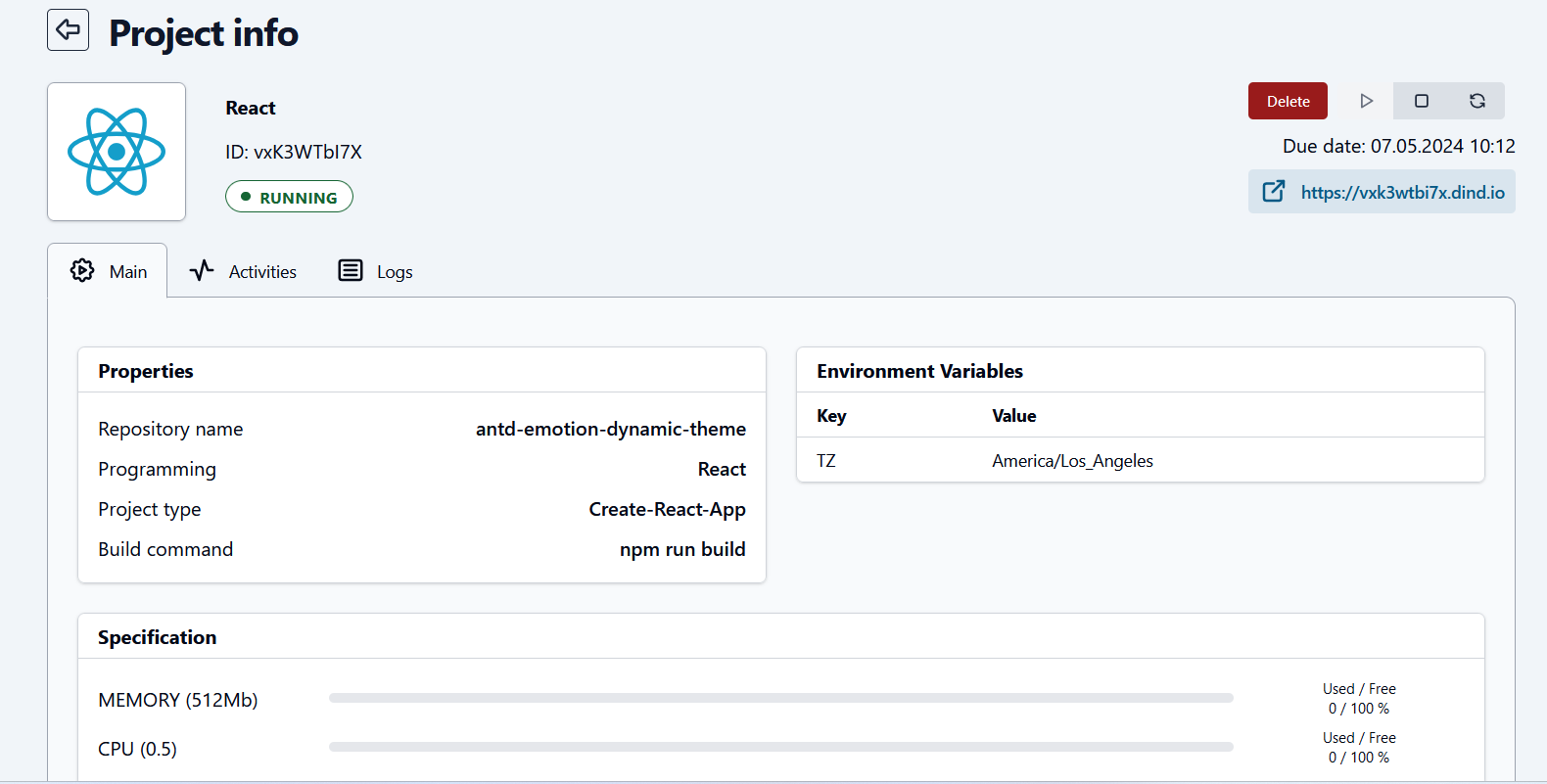This screenshot has height=784, width=1547.
Task: Click the Specification panel heading
Action: click(x=157, y=637)
